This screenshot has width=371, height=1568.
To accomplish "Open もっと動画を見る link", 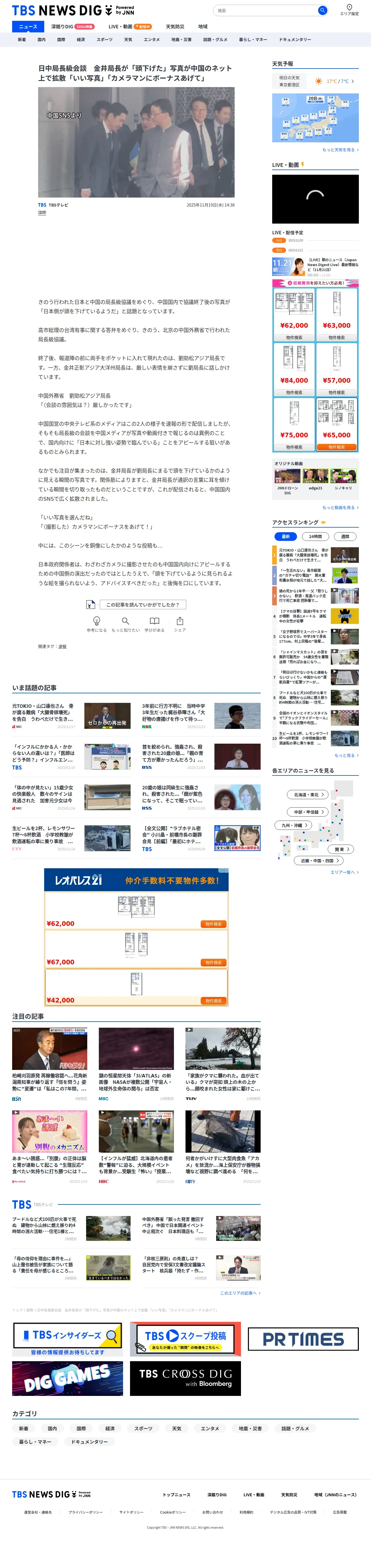I will click(x=340, y=508).
